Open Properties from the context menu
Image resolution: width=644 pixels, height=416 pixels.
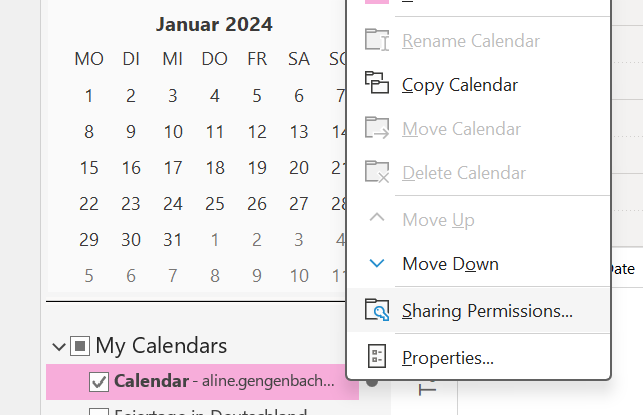pos(447,357)
